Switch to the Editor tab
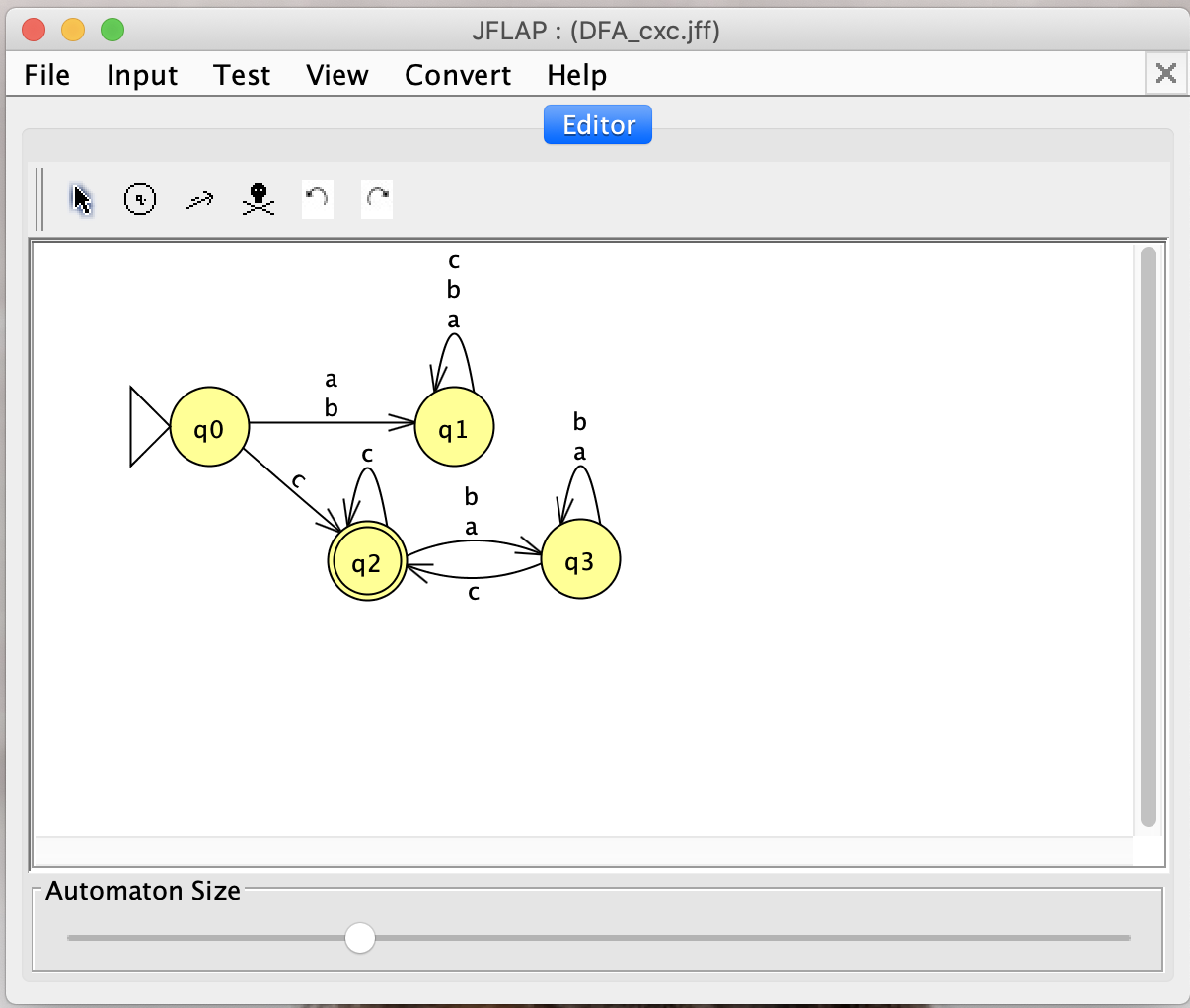1190x1008 pixels. coord(598,125)
